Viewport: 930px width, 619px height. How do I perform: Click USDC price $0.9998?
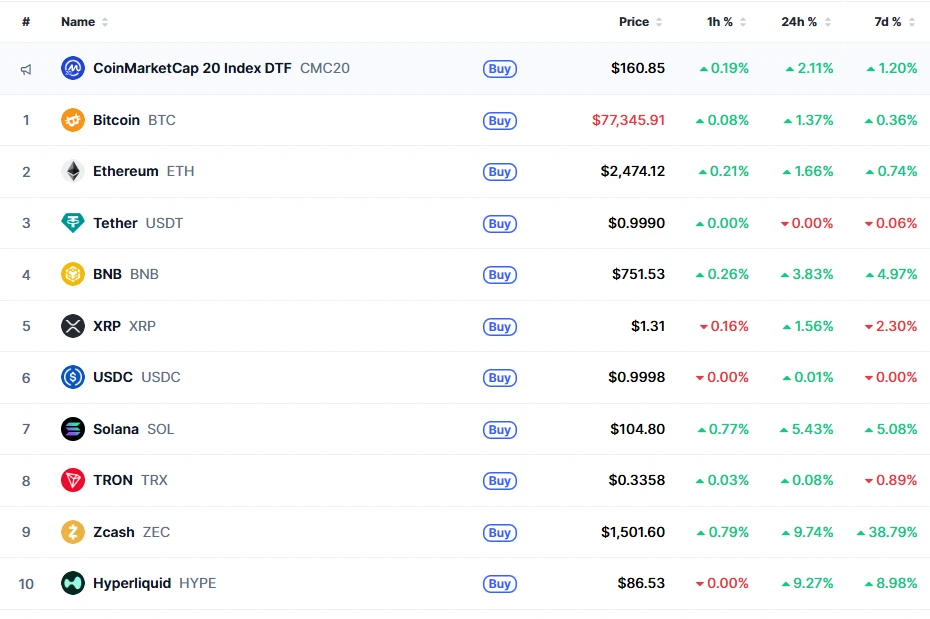[x=636, y=377]
